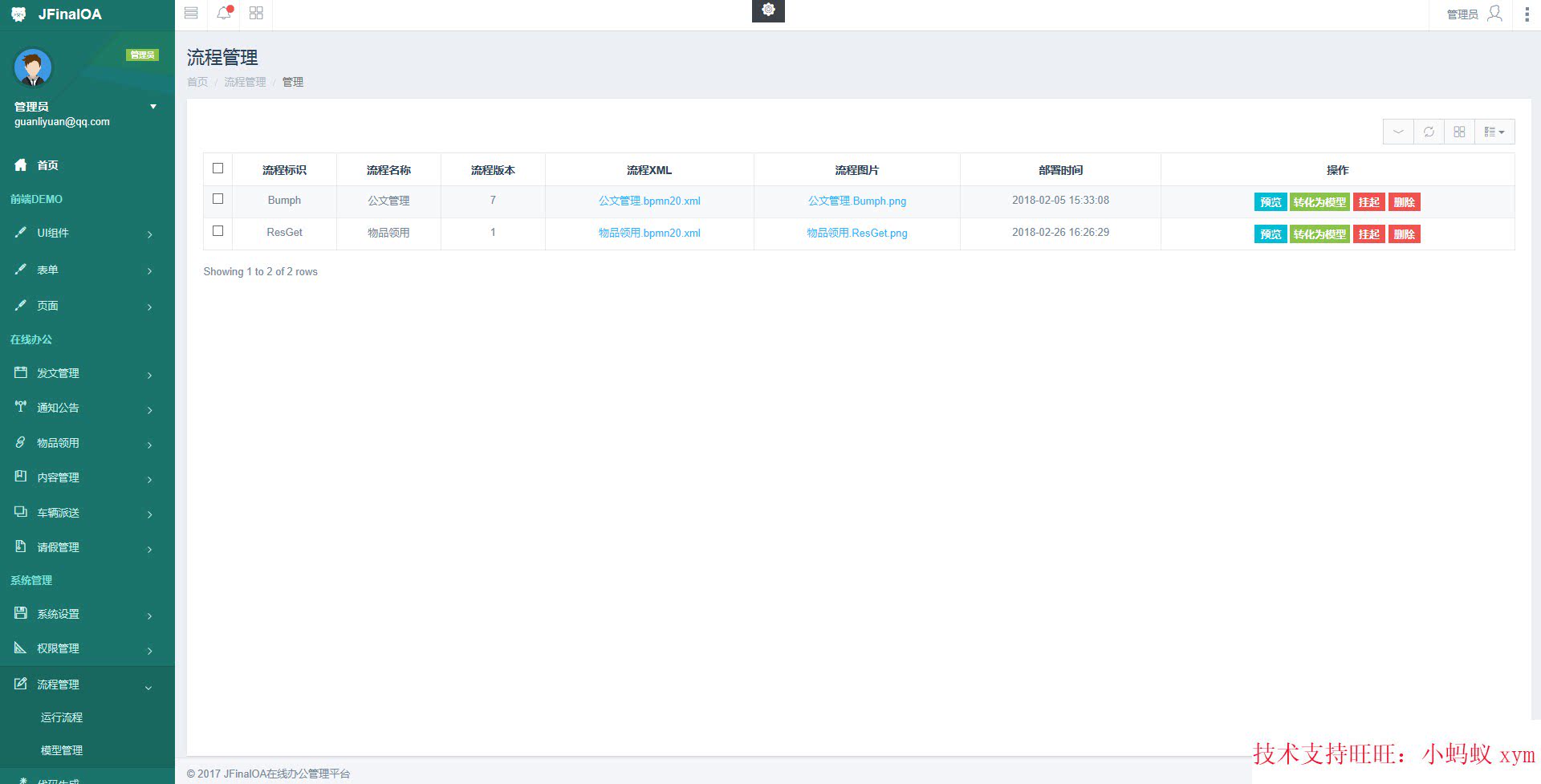Click the book icon beside 内容管理
The height and width of the screenshot is (784, 1541).
tap(21, 477)
